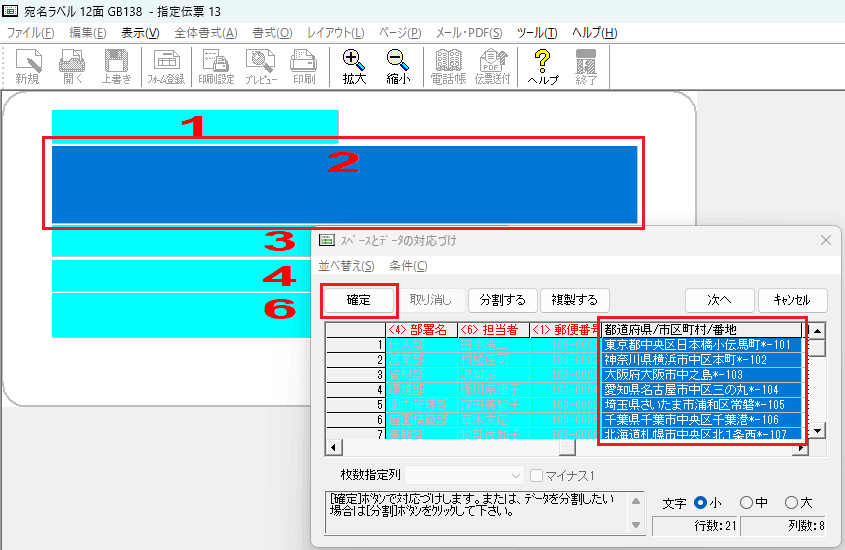Click cell 田中浩二 in 担当者 column
The image size is (845, 550).
(493, 345)
